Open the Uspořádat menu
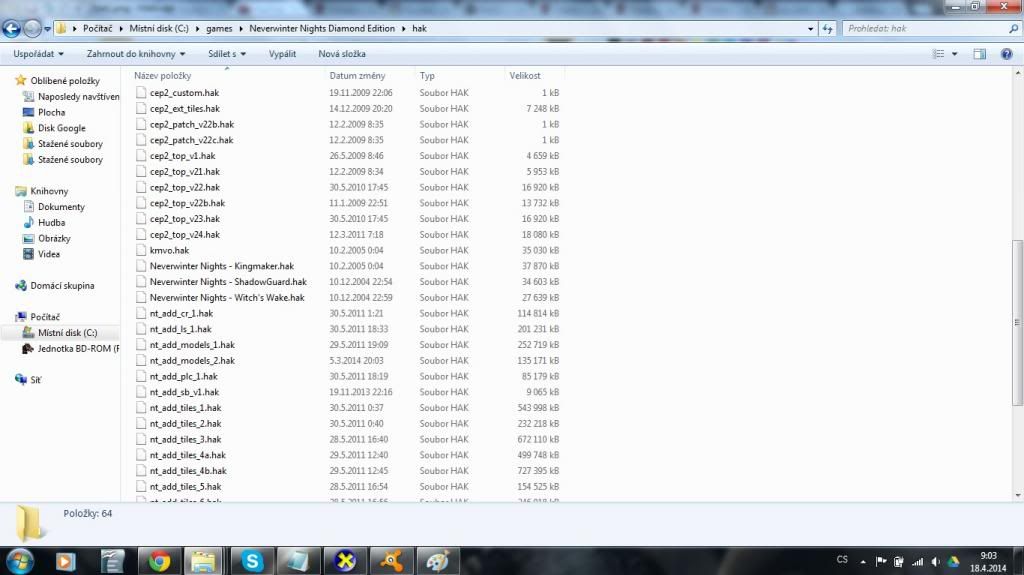This screenshot has height=575, width=1024. 39,54
